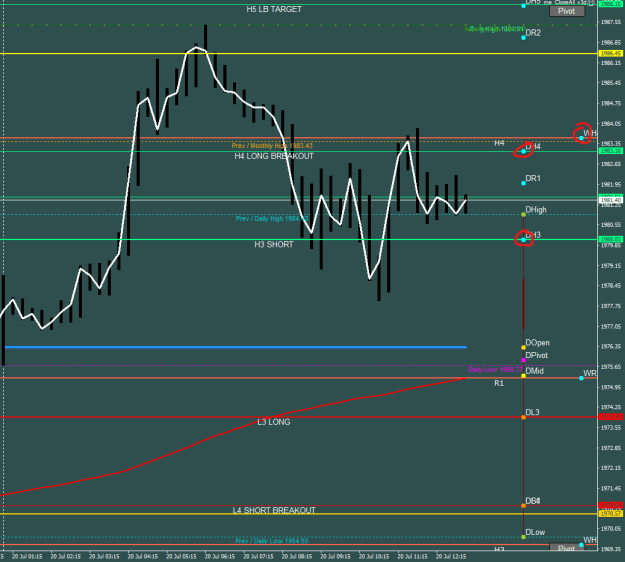Click the yellow 1986.45 price tag
Screen dimensions: 625x562
(x=611, y=53)
